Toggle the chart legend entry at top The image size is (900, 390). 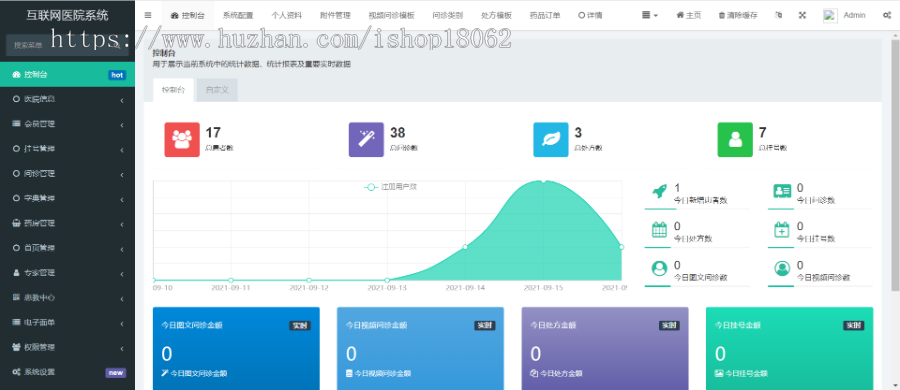point(390,187)
